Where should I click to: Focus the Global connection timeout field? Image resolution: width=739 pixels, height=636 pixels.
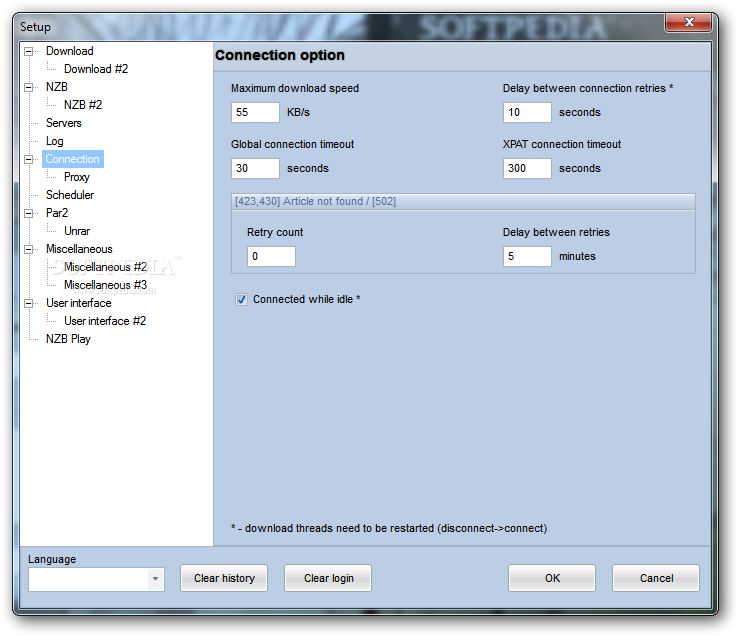tap(255, 168)
